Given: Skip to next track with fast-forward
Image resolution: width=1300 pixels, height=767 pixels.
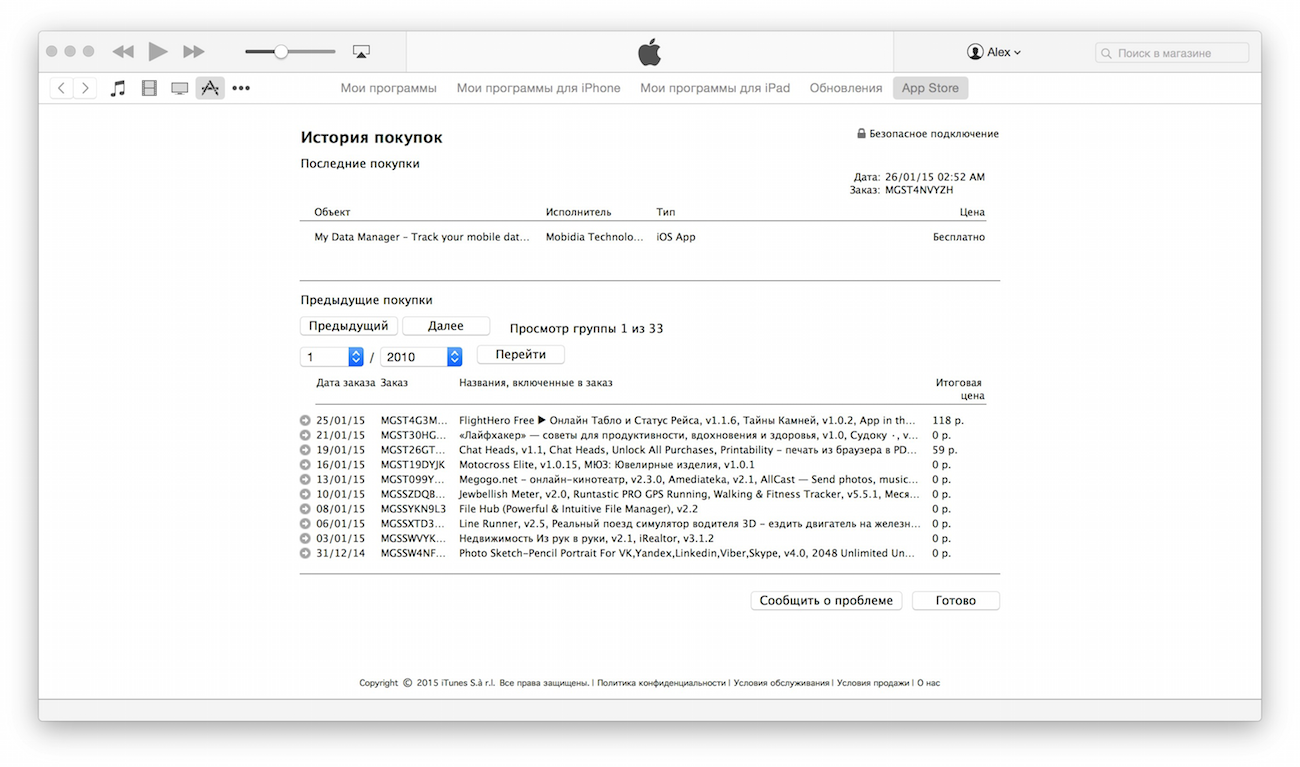Looking at the screenshot, I should tap(194, 52).
